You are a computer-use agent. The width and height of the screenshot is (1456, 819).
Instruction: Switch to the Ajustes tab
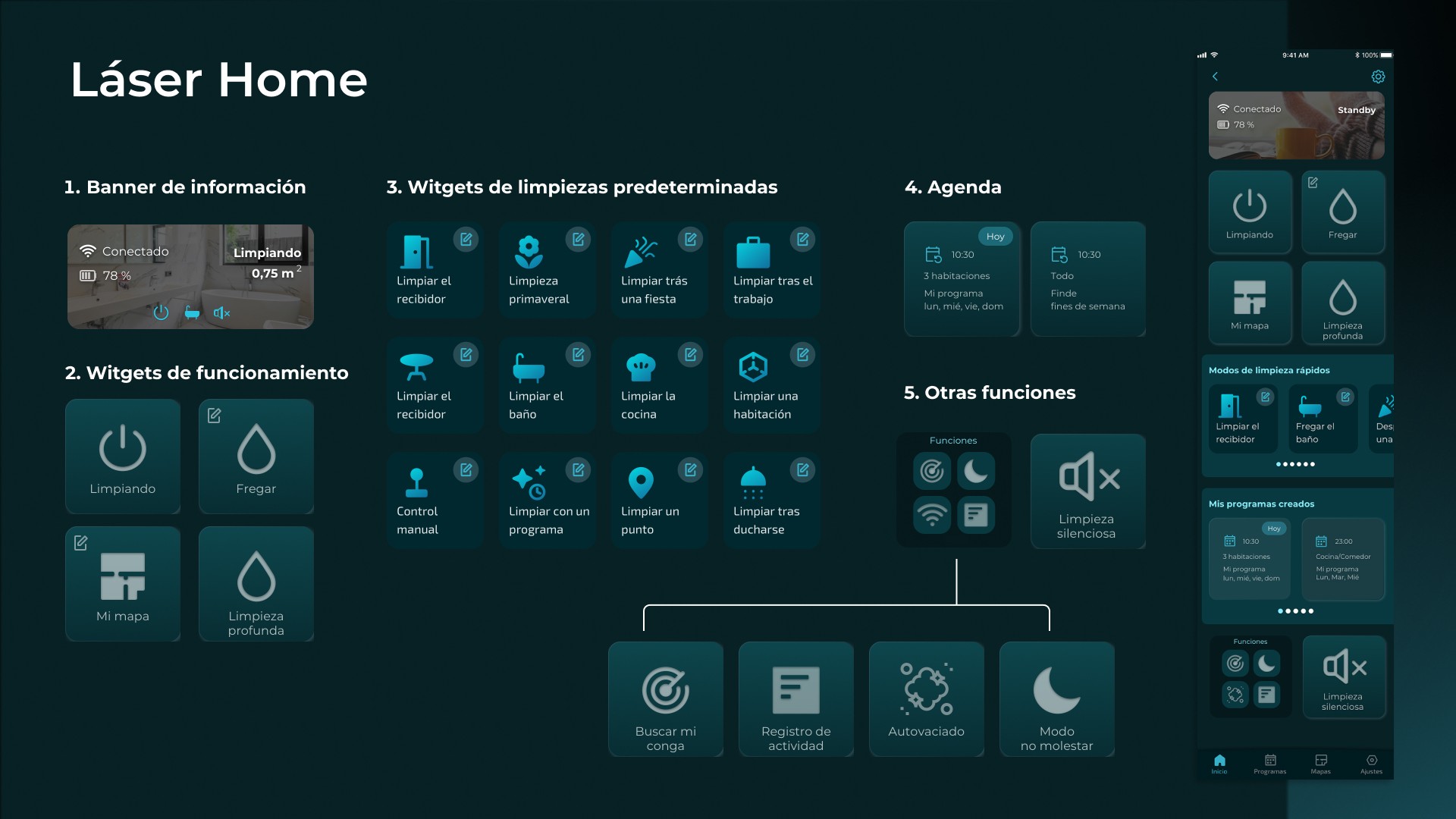[x=1372, y=764]
